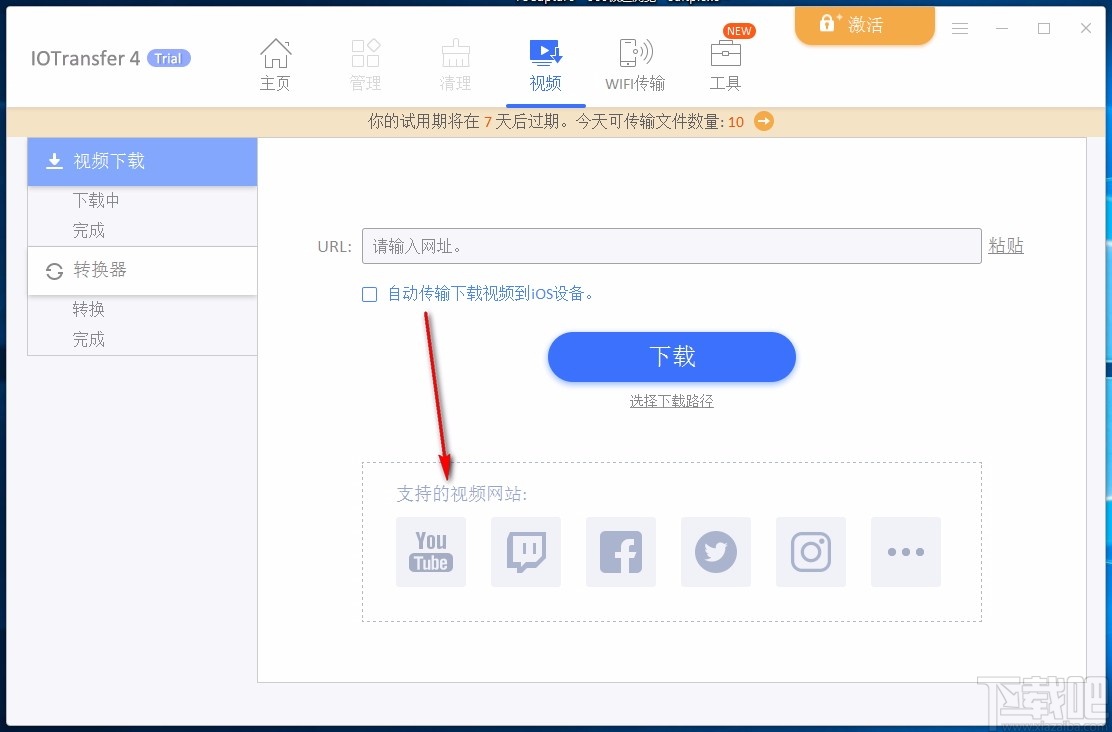Open the hamburger menu near window controls

[959, 29]
